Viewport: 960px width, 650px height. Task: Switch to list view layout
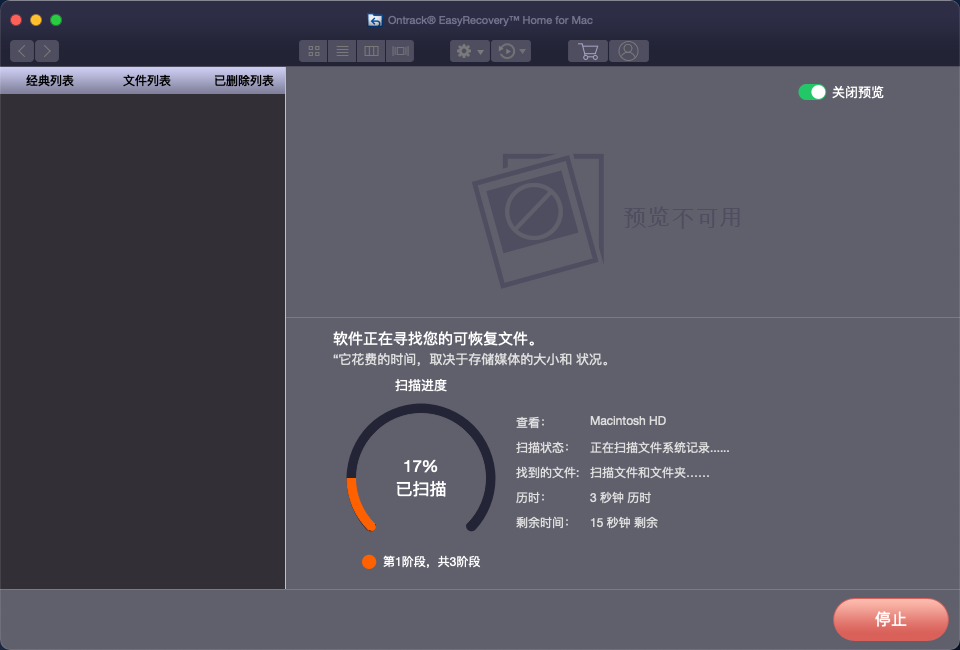tap(342, 51)
